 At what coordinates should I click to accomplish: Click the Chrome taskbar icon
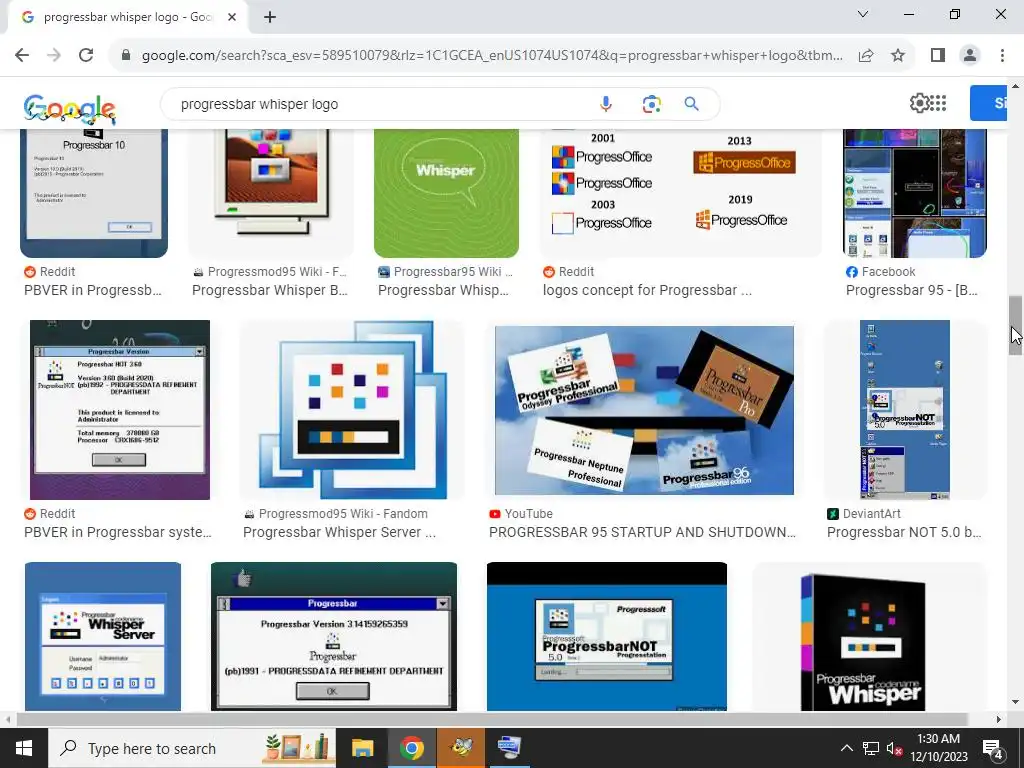click(412, 748)
